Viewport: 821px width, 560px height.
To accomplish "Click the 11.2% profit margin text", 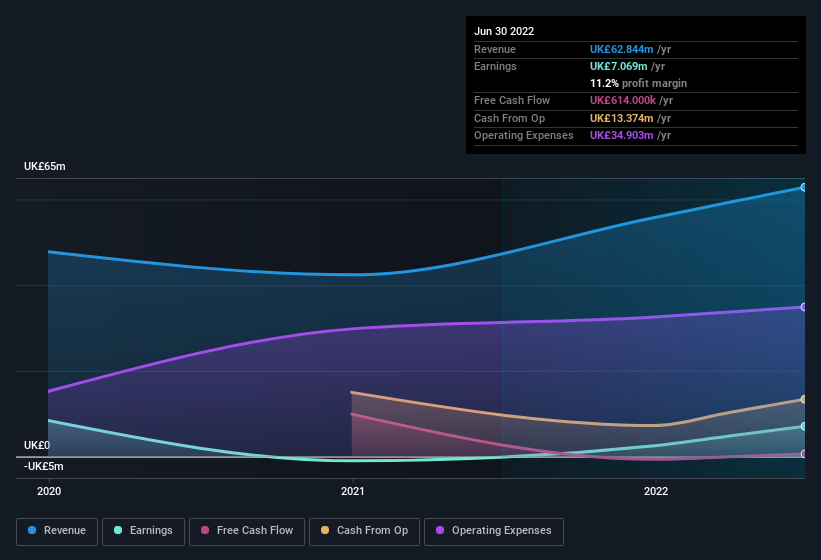I will (638, 83).
